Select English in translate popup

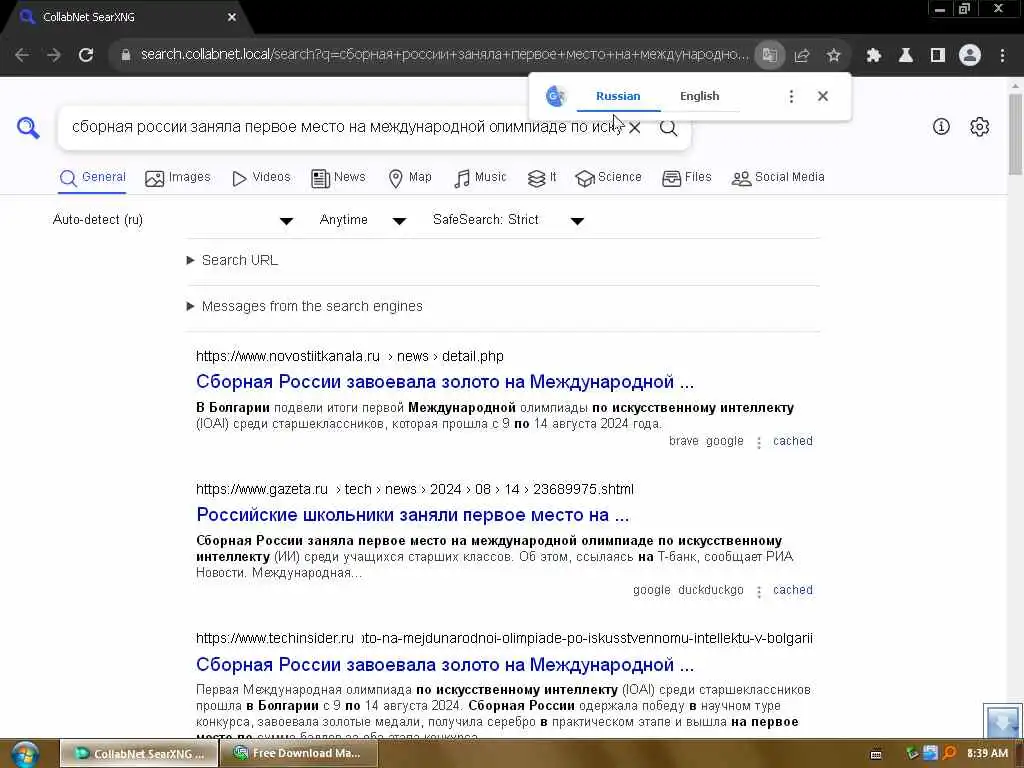tap(699, 96)
